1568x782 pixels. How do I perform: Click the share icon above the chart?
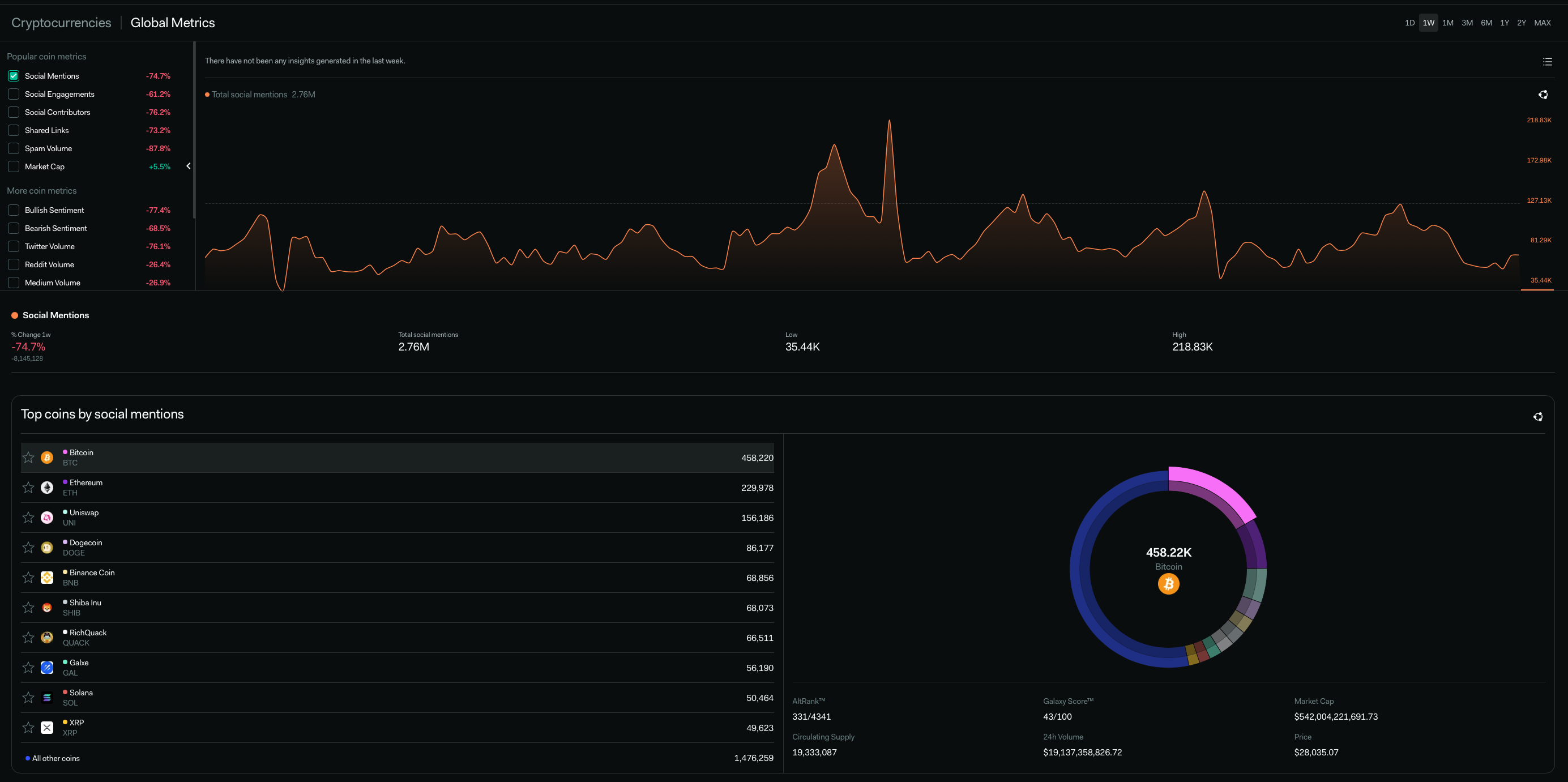click(x=1543, y=95)
